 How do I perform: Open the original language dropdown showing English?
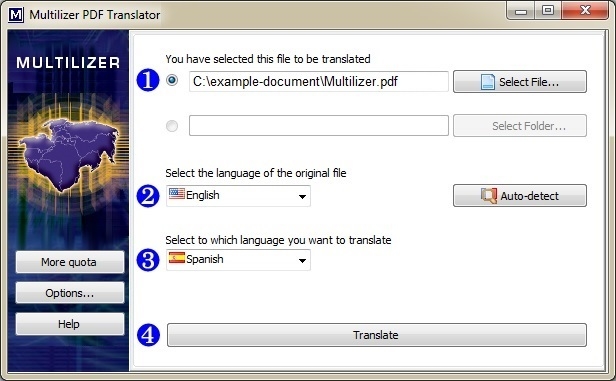(238, 196)
